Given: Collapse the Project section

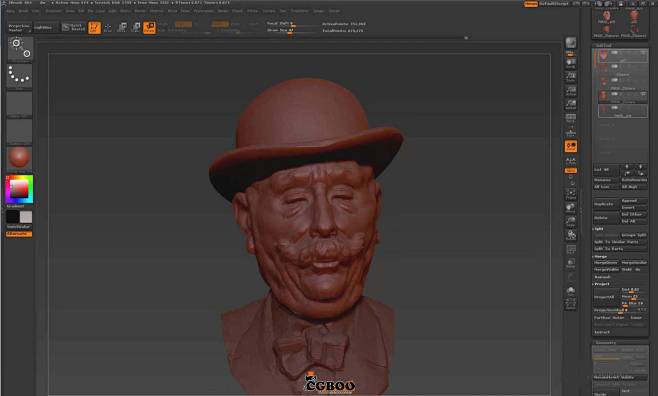Looking at the screenshot, I should pos(601,284).
